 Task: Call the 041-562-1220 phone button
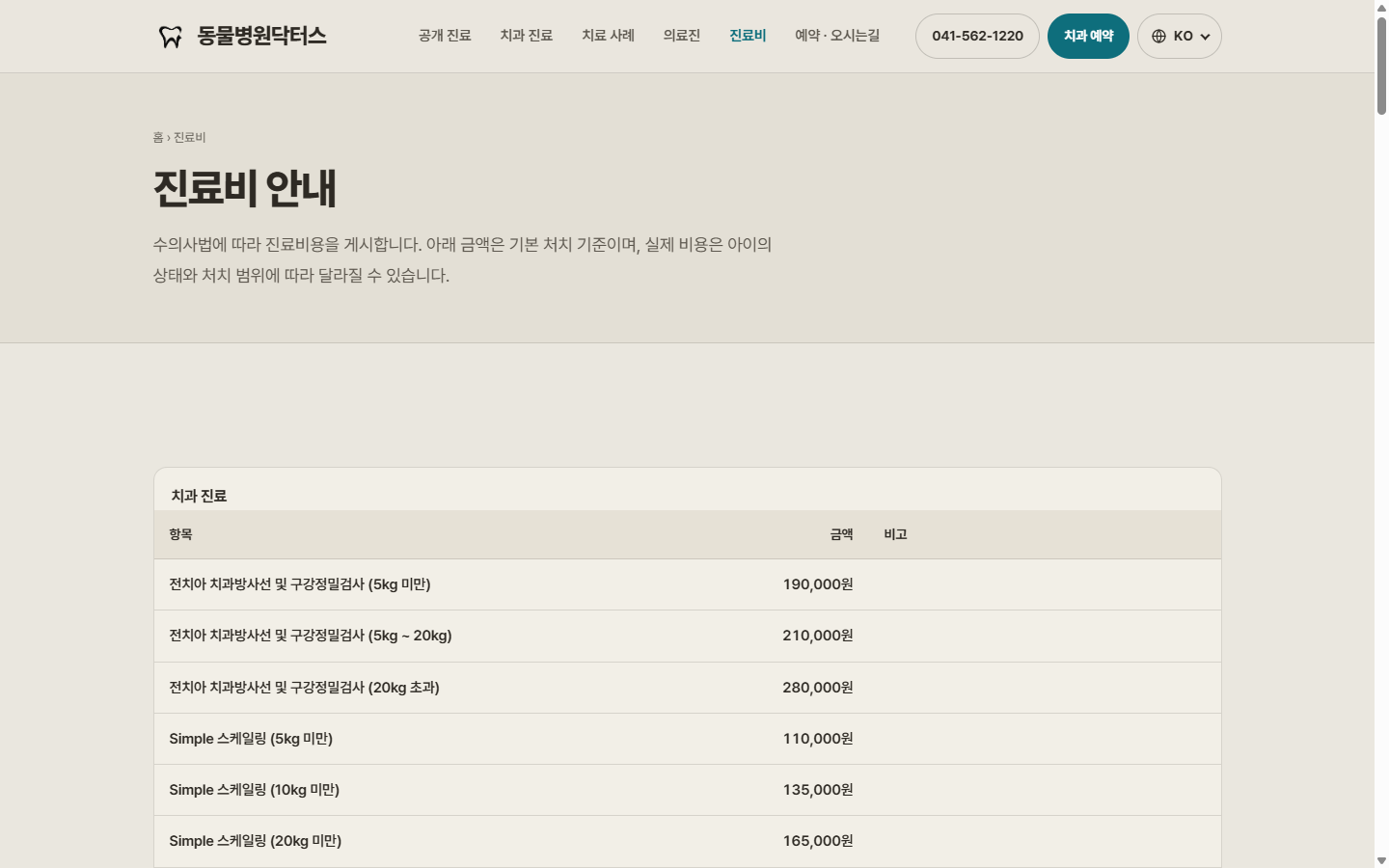[x=977, y=36]
